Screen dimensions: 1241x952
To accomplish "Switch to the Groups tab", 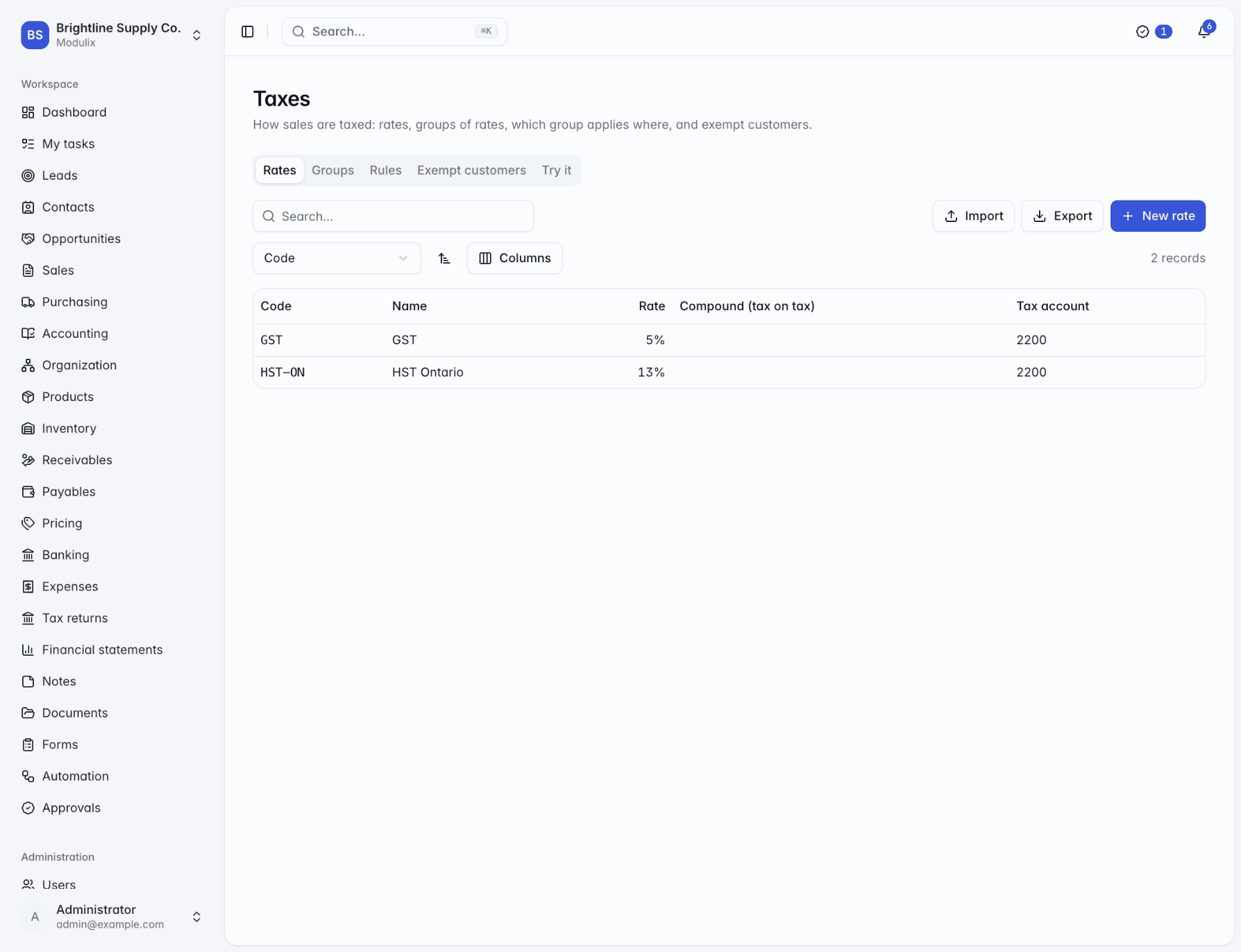I will [332, 170].
